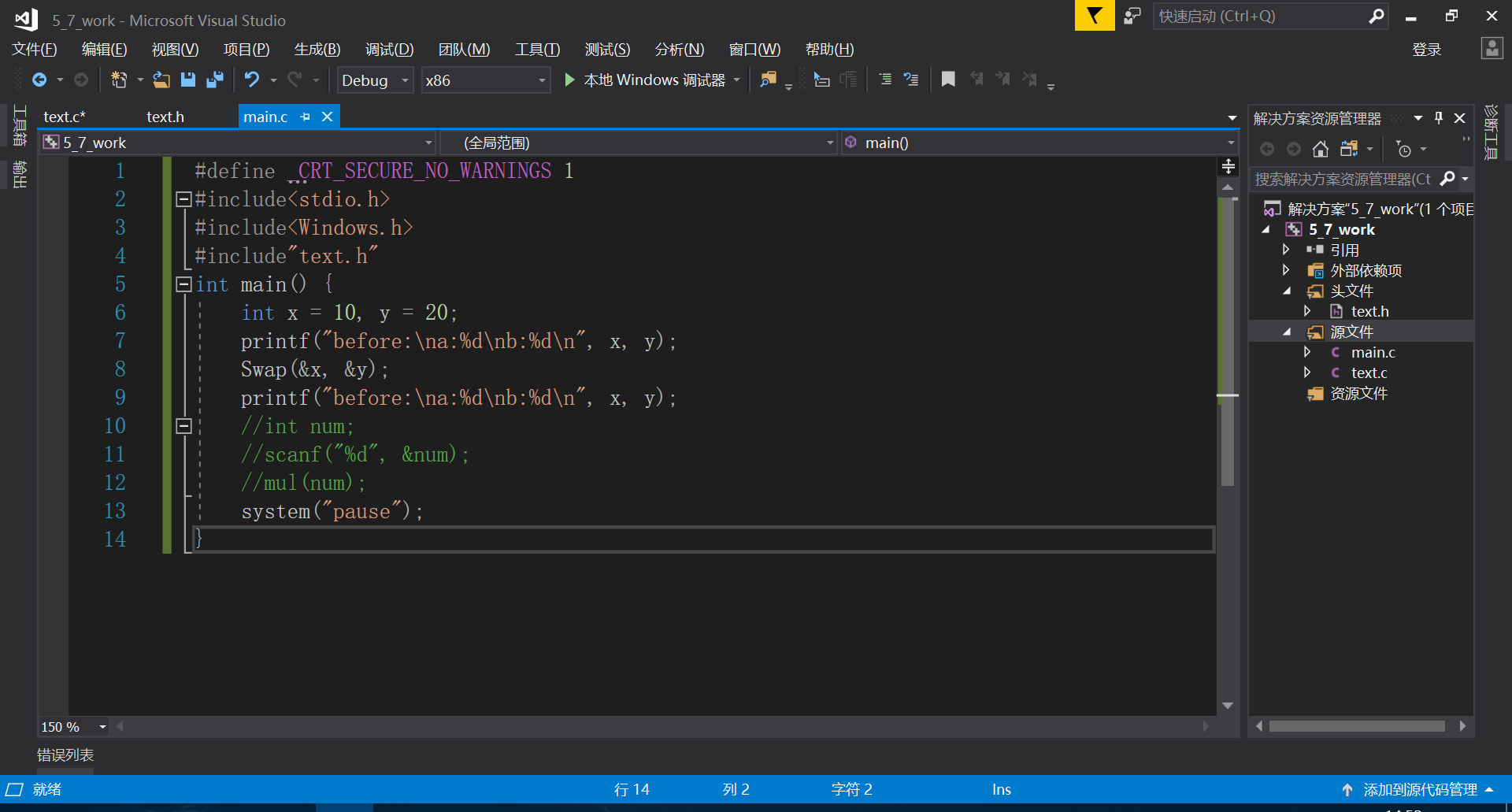Open the 调试(D) menu
This screenshot has height=812, width=1512.
(389, 49)
